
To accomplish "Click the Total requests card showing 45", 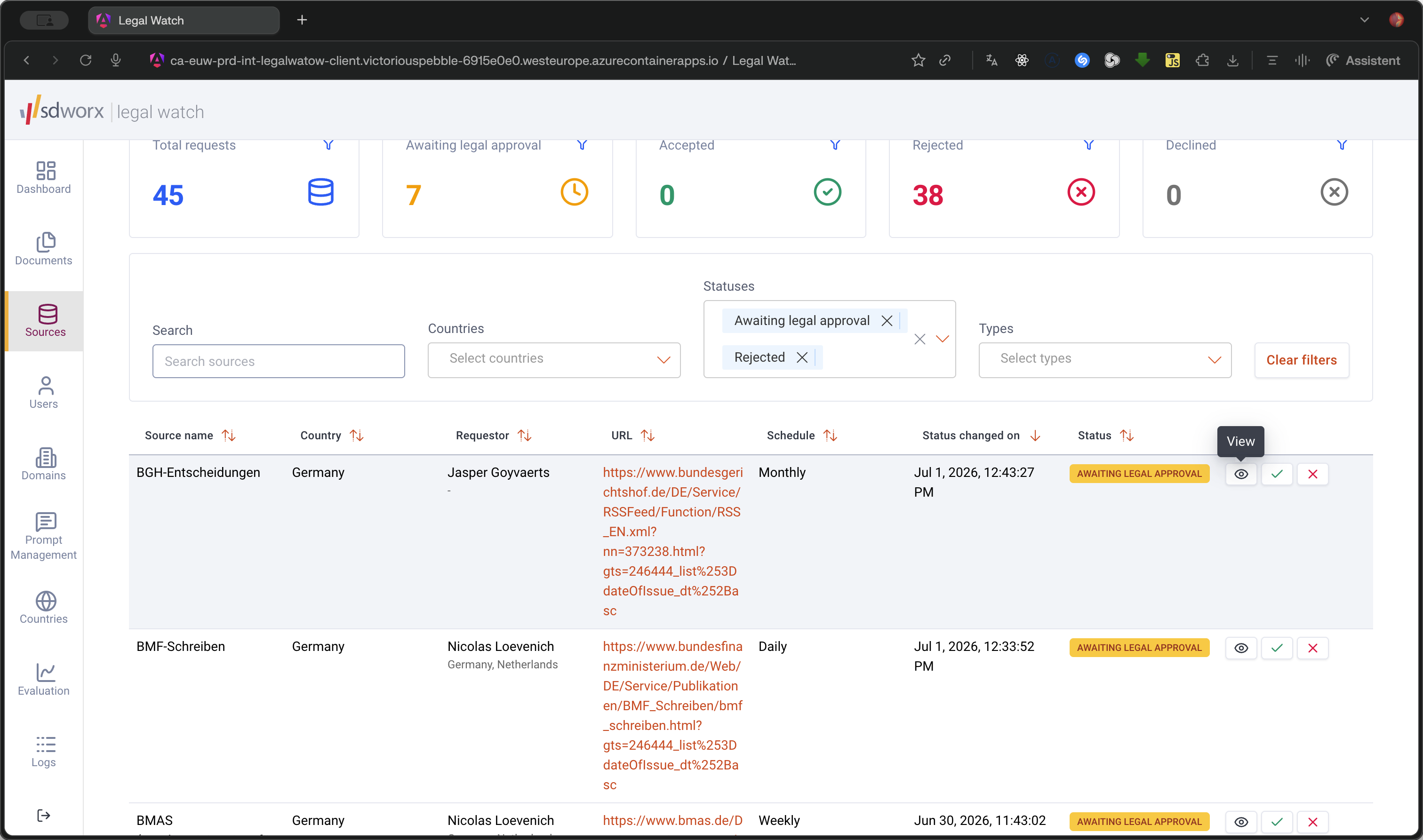I will (244, 189).
